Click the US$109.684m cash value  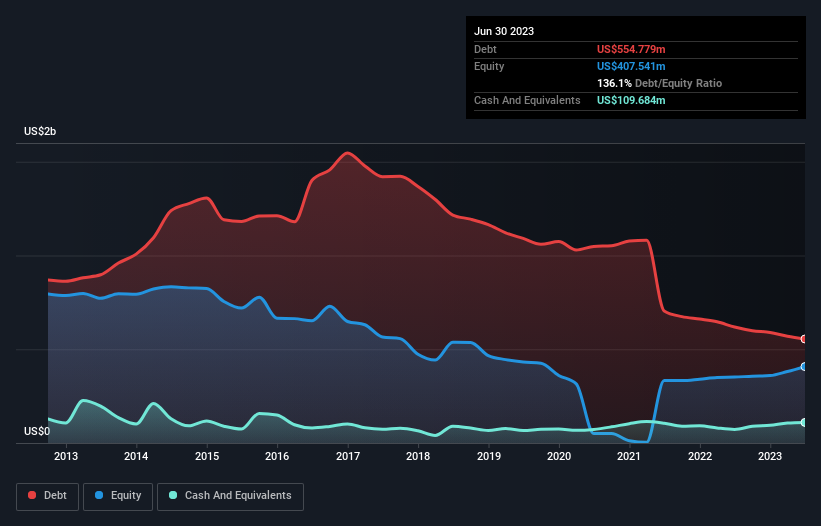[631, 100]
